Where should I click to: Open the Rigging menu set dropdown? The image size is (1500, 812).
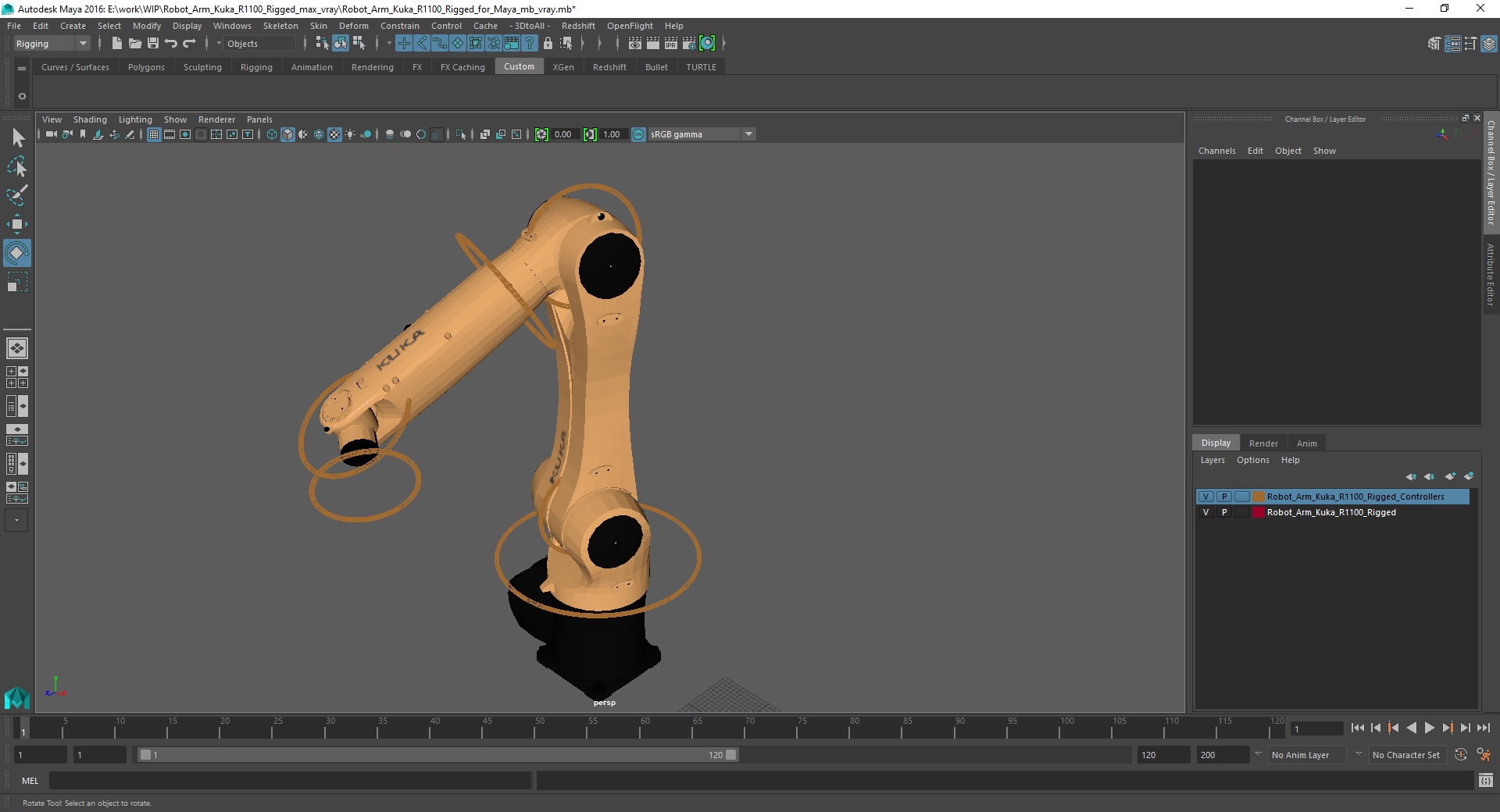tap(52, 44)
